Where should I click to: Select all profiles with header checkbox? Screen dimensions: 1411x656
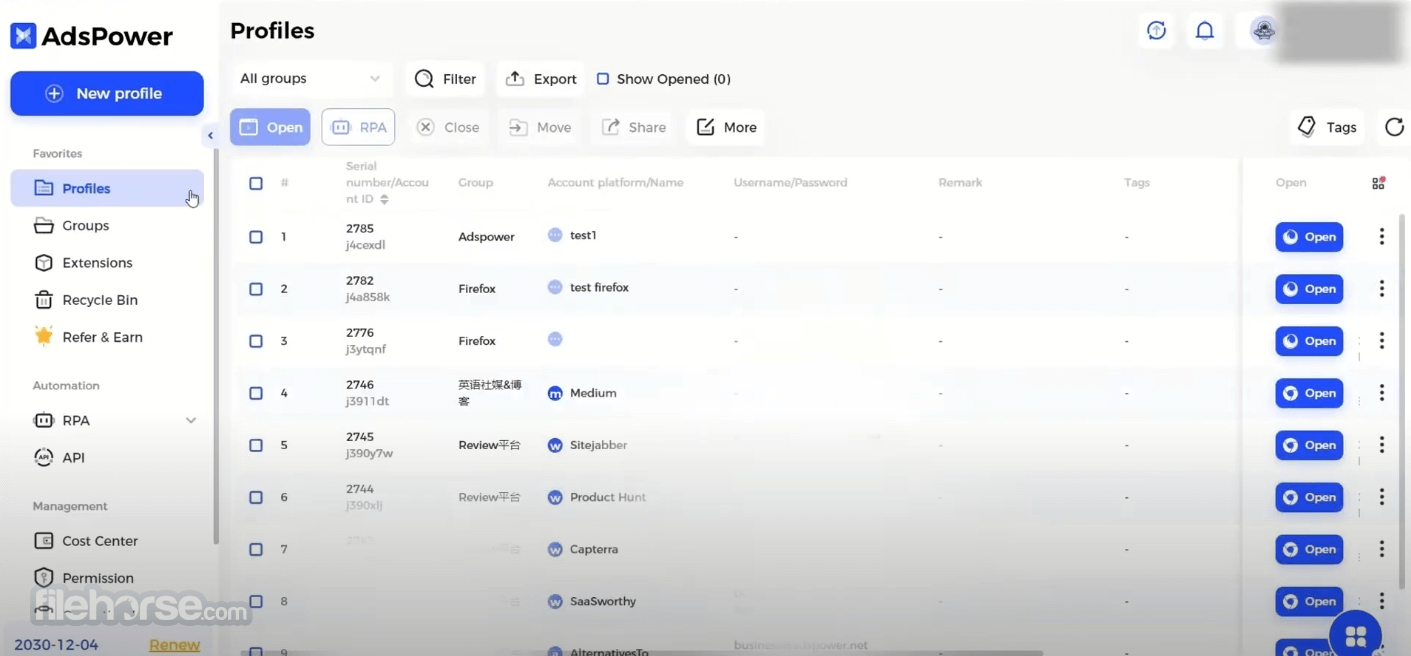[256, 183]
